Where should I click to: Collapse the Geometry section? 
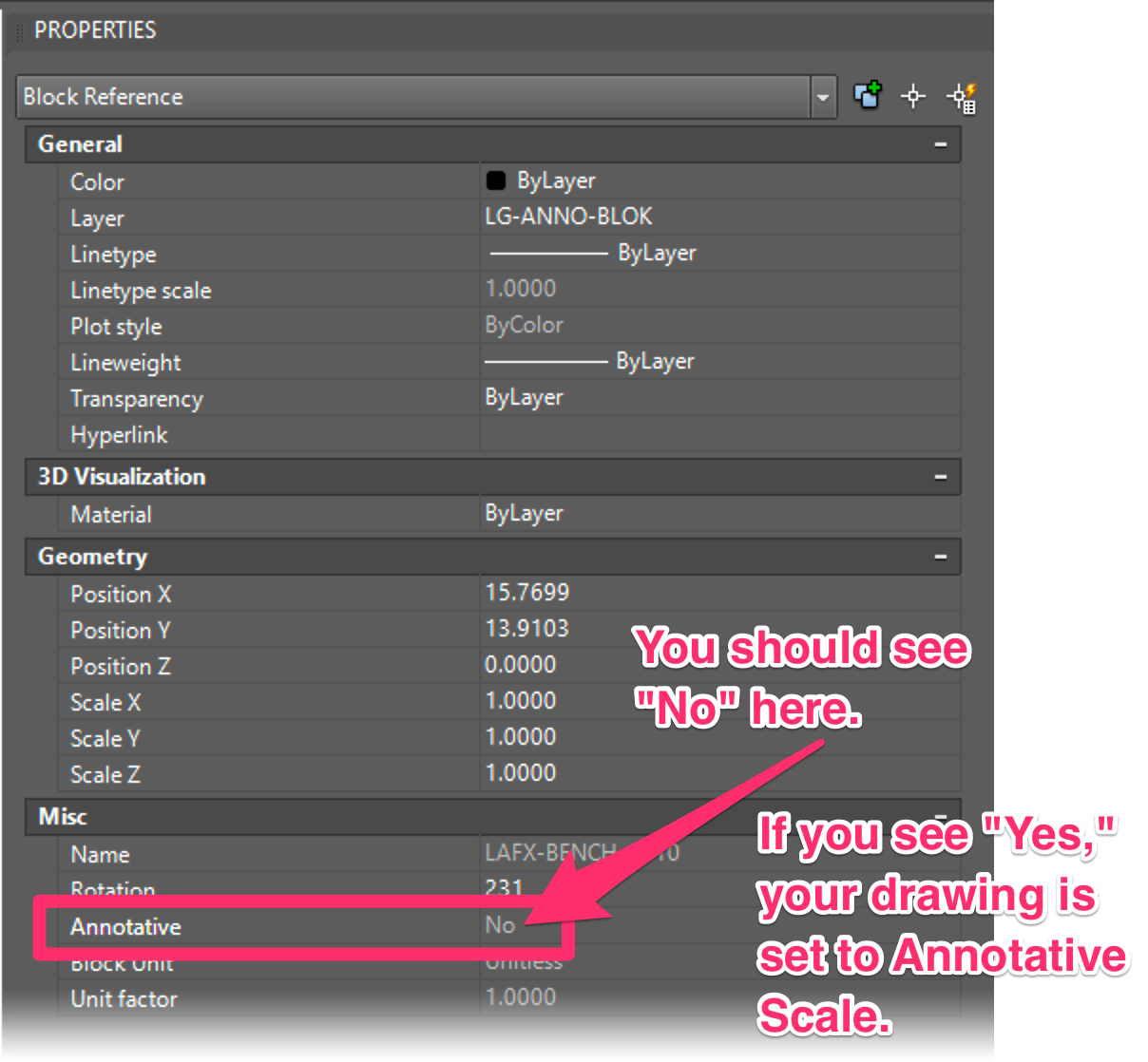(x=940, y=557)
